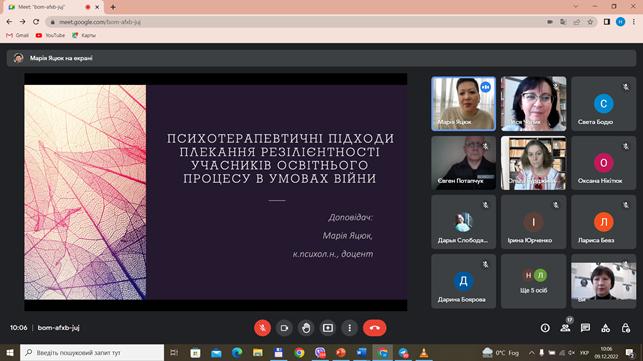Open File Explorer from the taskbar
This screenshot has height=361, width=643.
pyautogui.click(x=258, y=352)
